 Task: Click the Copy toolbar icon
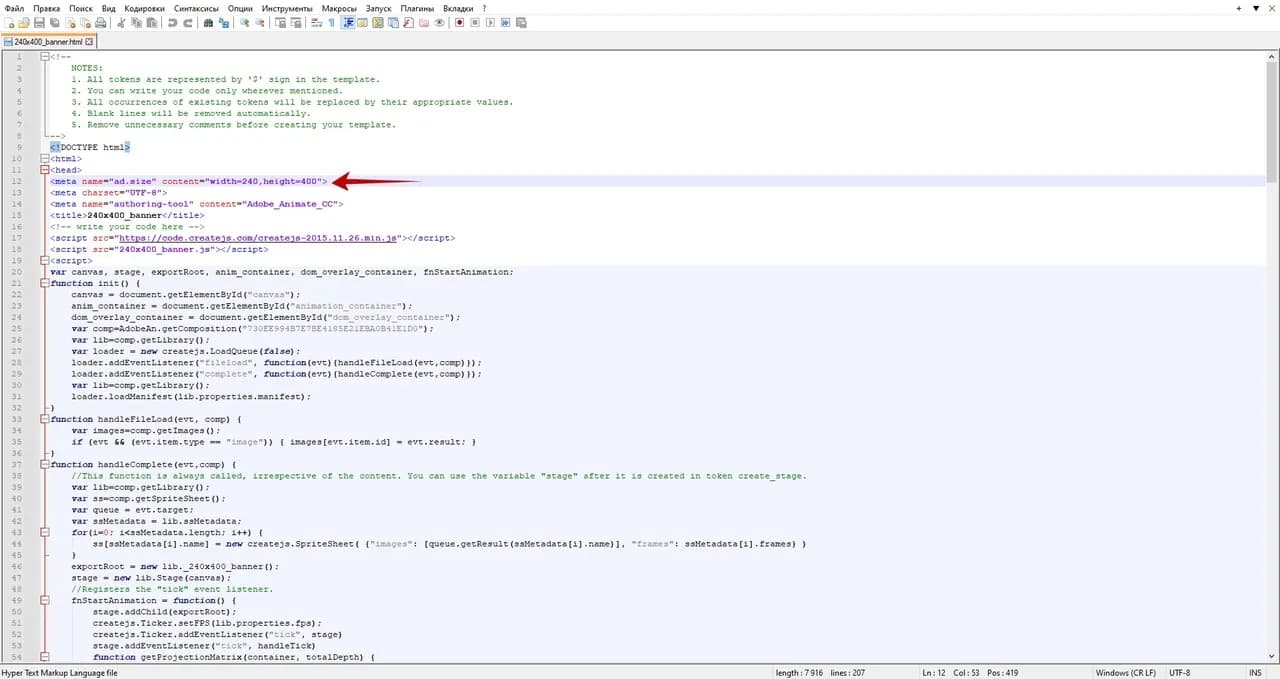click(136, 23)
